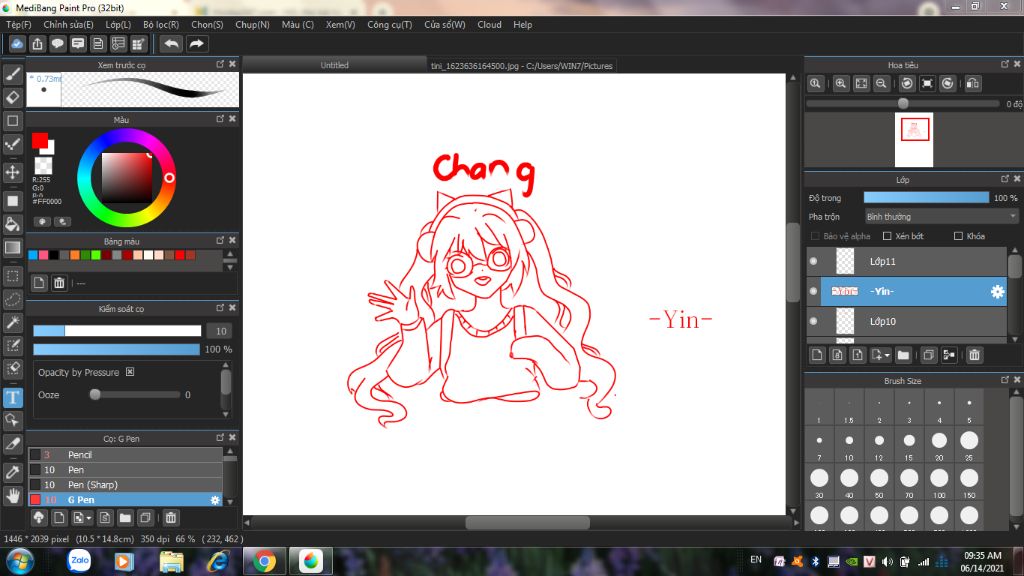The height and width of the screenshot is (576, 1024).
Task: Select the Pen (Sharp) brush
Action: click(x=125, y=485)
